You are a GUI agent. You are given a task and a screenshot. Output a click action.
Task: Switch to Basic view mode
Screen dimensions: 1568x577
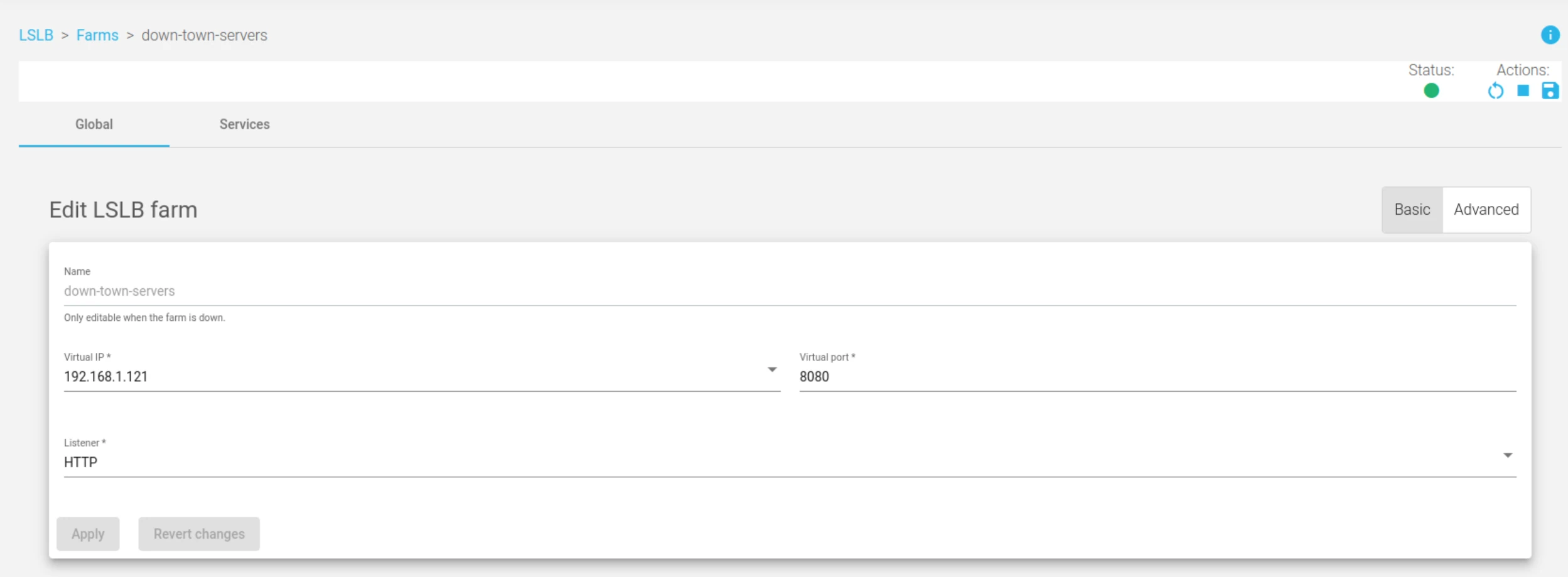click(x=1412, y=210)
